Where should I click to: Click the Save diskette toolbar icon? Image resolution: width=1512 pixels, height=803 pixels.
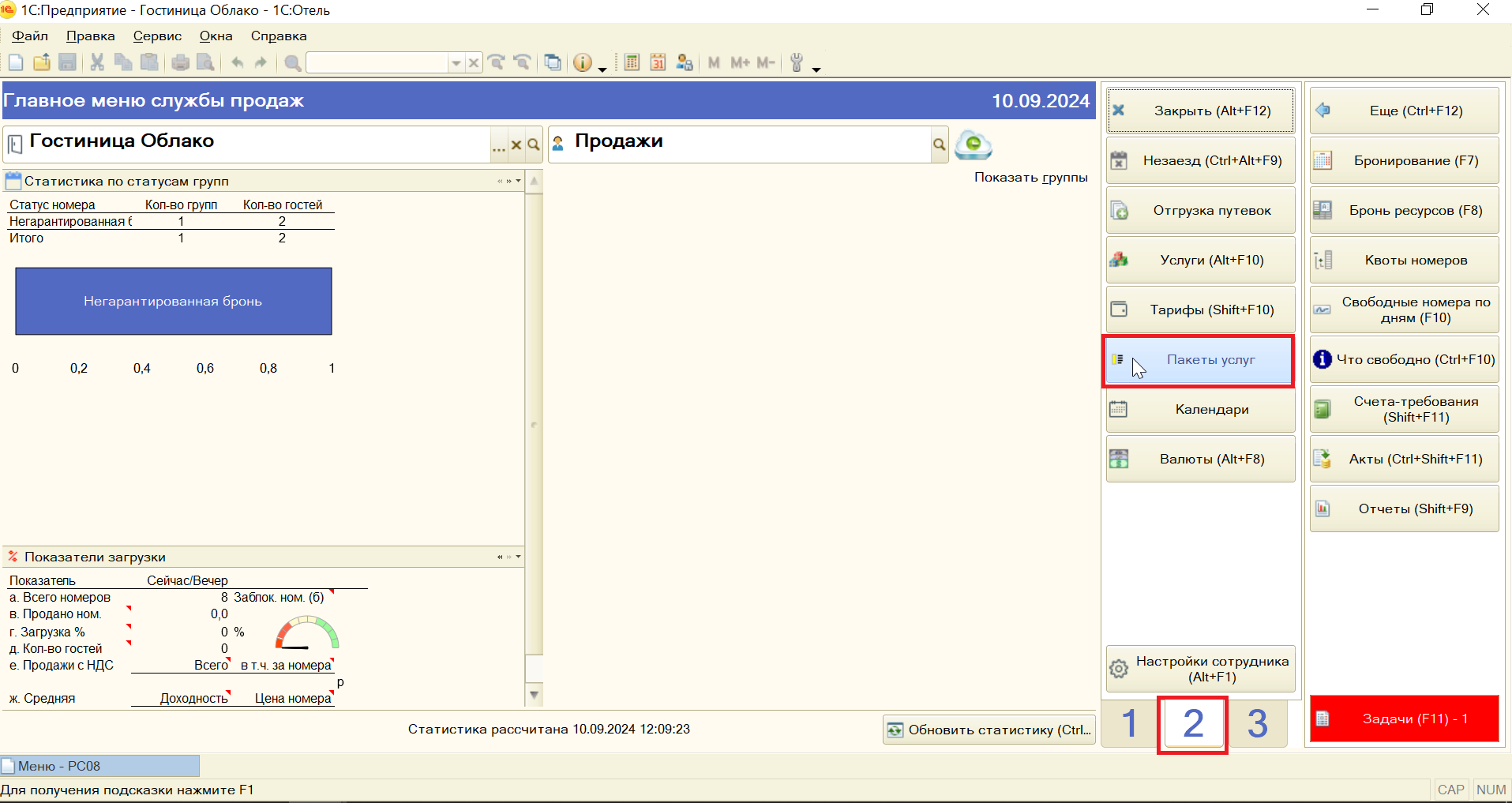[x=68, y=62]
